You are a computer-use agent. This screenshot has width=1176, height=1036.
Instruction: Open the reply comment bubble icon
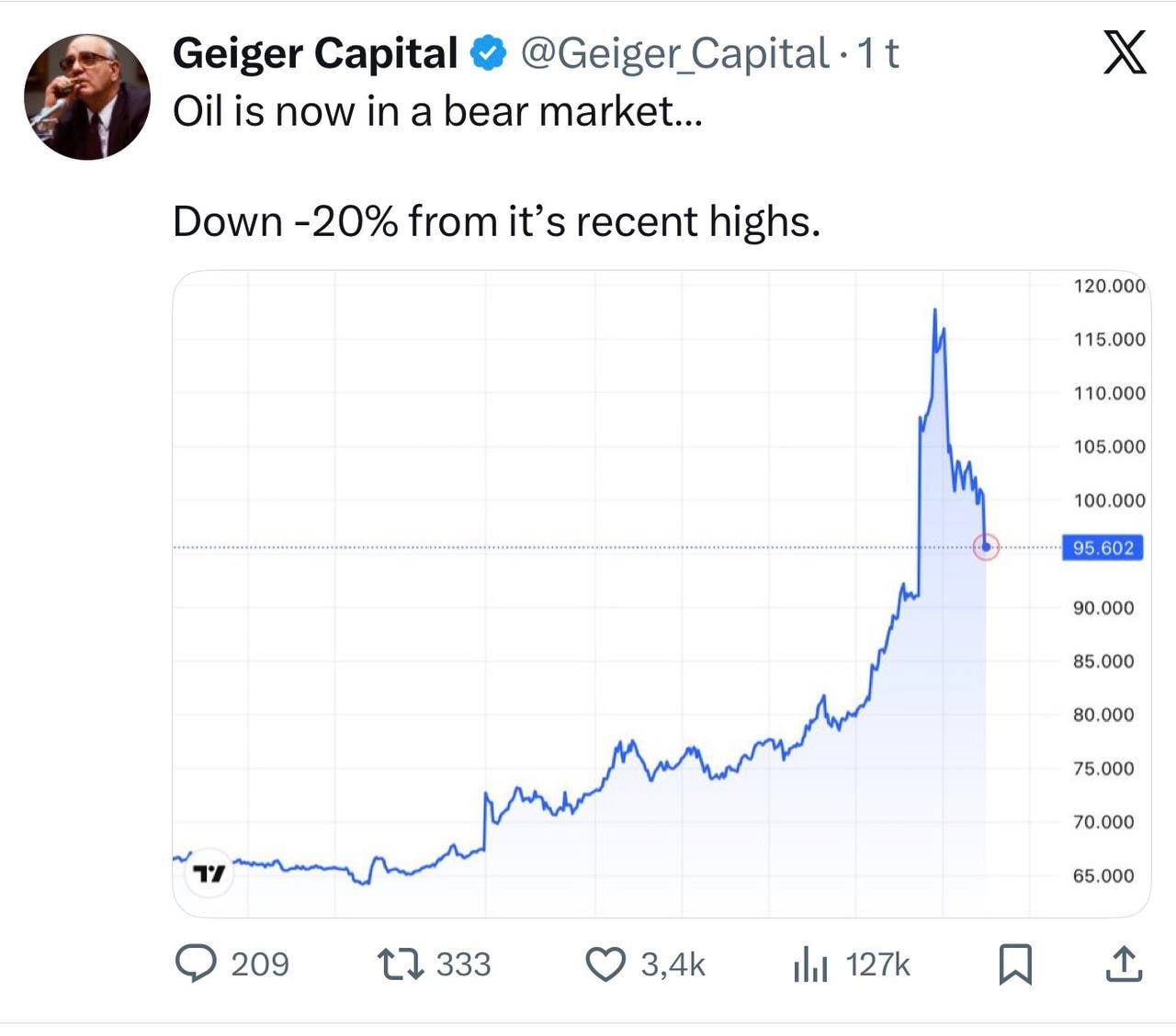pyautogui.click(x=196, y=964)
